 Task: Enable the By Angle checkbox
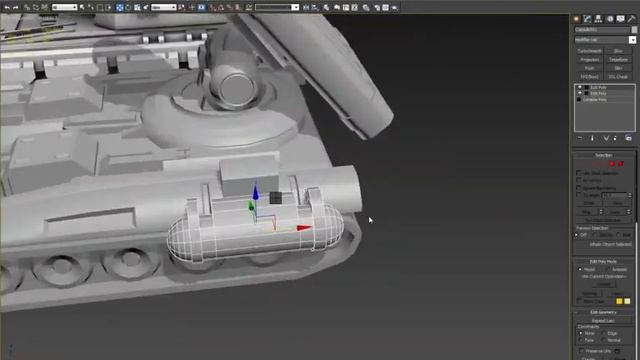578,195
